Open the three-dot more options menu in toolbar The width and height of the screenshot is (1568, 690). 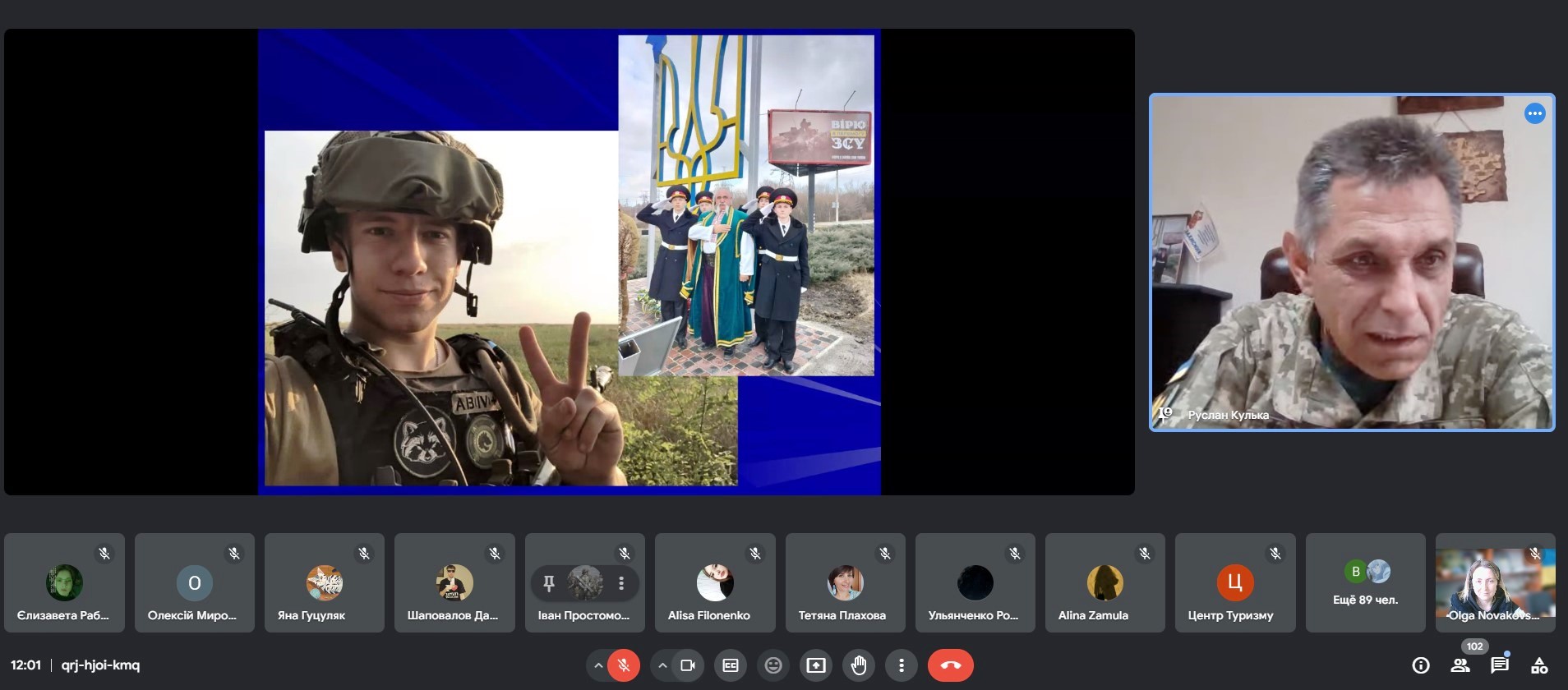902,665
